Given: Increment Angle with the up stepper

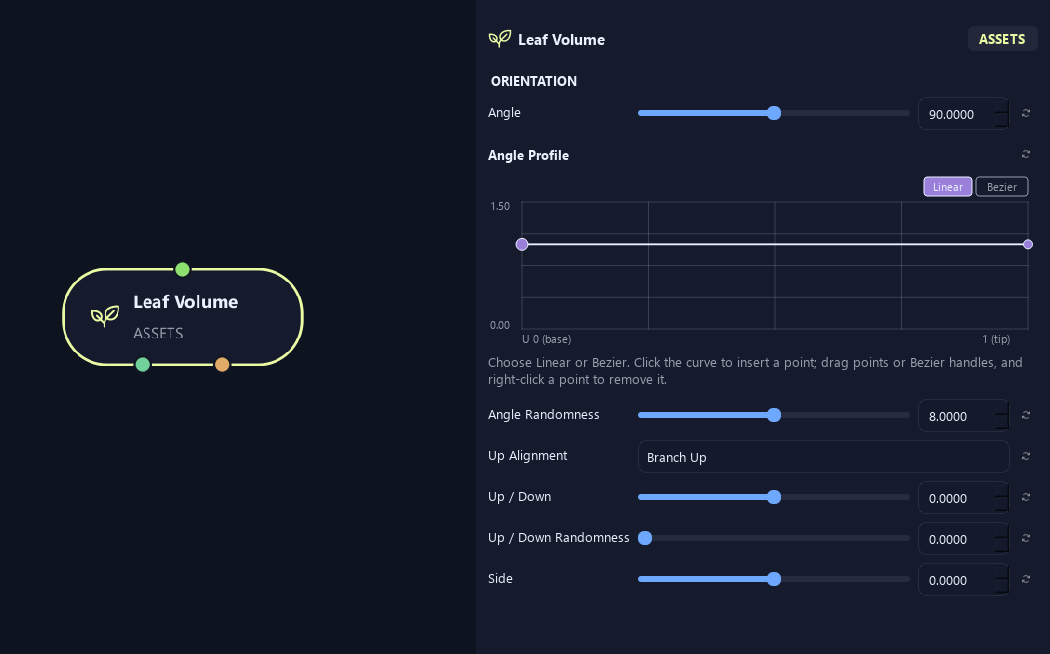Looking at the screenshot, I should 1002,106.
